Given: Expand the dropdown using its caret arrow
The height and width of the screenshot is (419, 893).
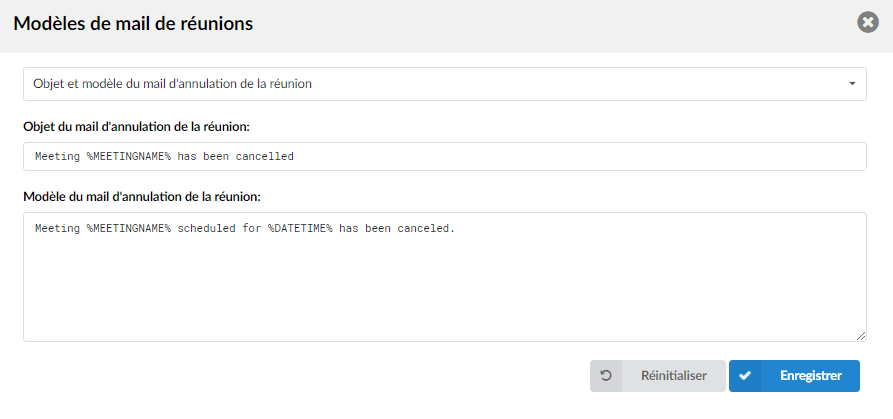Looking at the screenshot, I should (x=852, y=84).
